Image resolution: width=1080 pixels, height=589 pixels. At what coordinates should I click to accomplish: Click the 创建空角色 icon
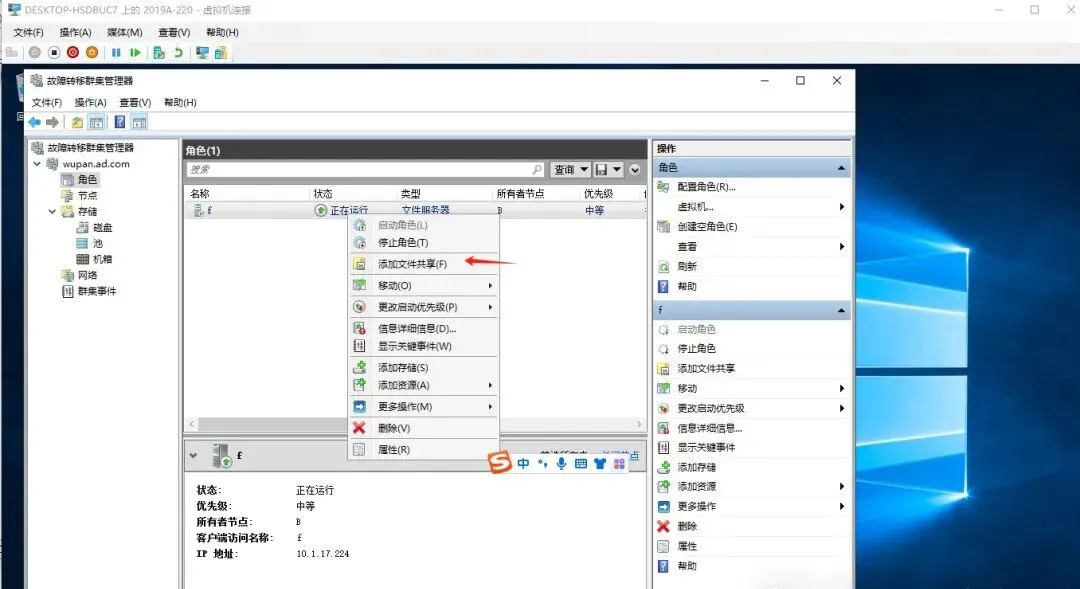pos(705,226)
